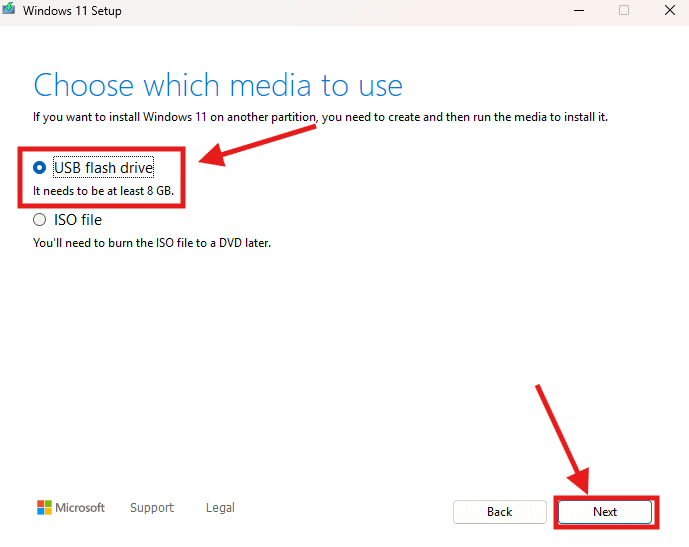Click the install-on-another-partition description text
The height and width of the screenshot is (547, 689).
tap(320, 117)
